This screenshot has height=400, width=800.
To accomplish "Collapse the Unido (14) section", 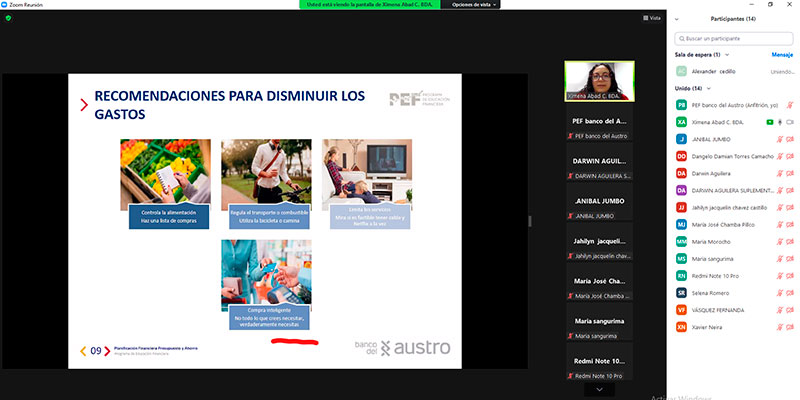I will (x=708, y=88).
